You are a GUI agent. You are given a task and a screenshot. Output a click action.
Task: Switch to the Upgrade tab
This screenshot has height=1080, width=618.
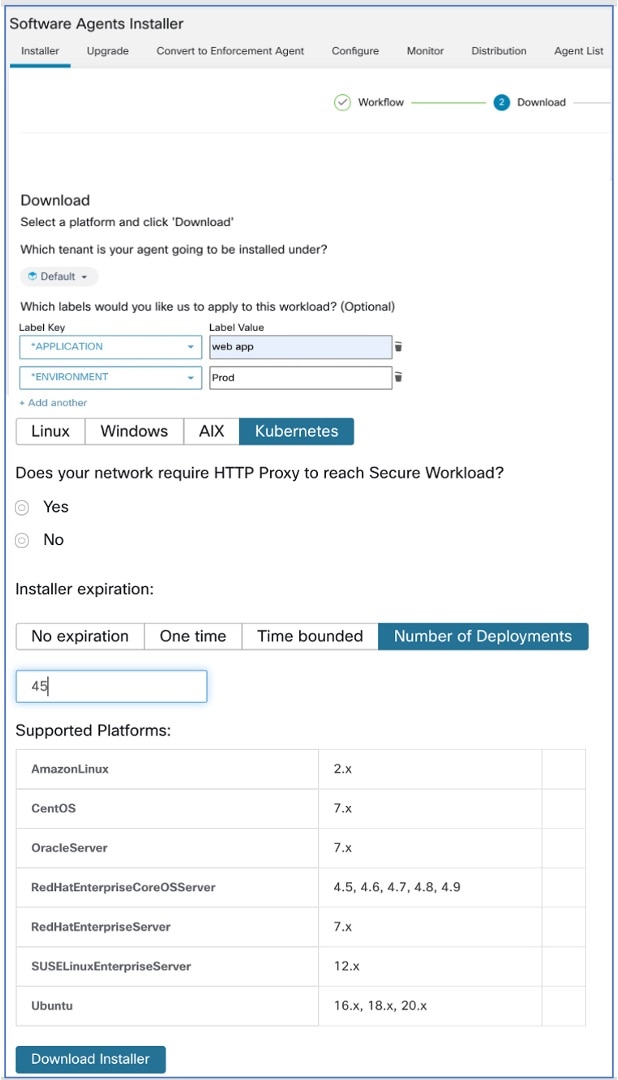click(107, 51)
